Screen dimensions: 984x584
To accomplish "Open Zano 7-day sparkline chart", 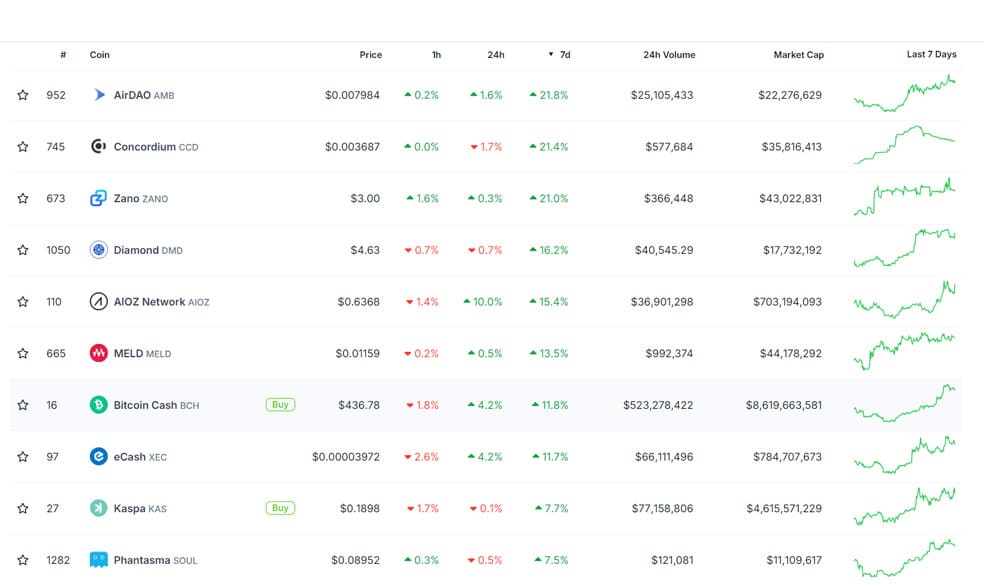I will tap(904, 197).
